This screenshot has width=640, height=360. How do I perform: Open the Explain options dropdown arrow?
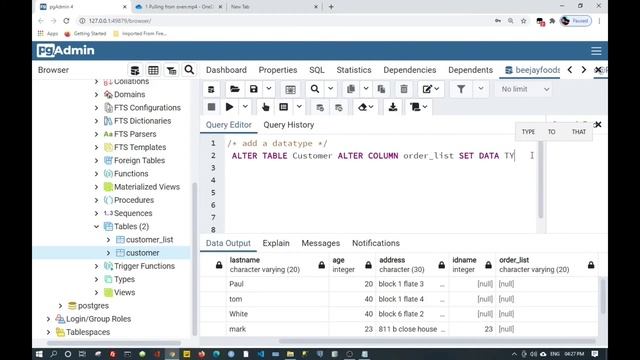point(299,107)
